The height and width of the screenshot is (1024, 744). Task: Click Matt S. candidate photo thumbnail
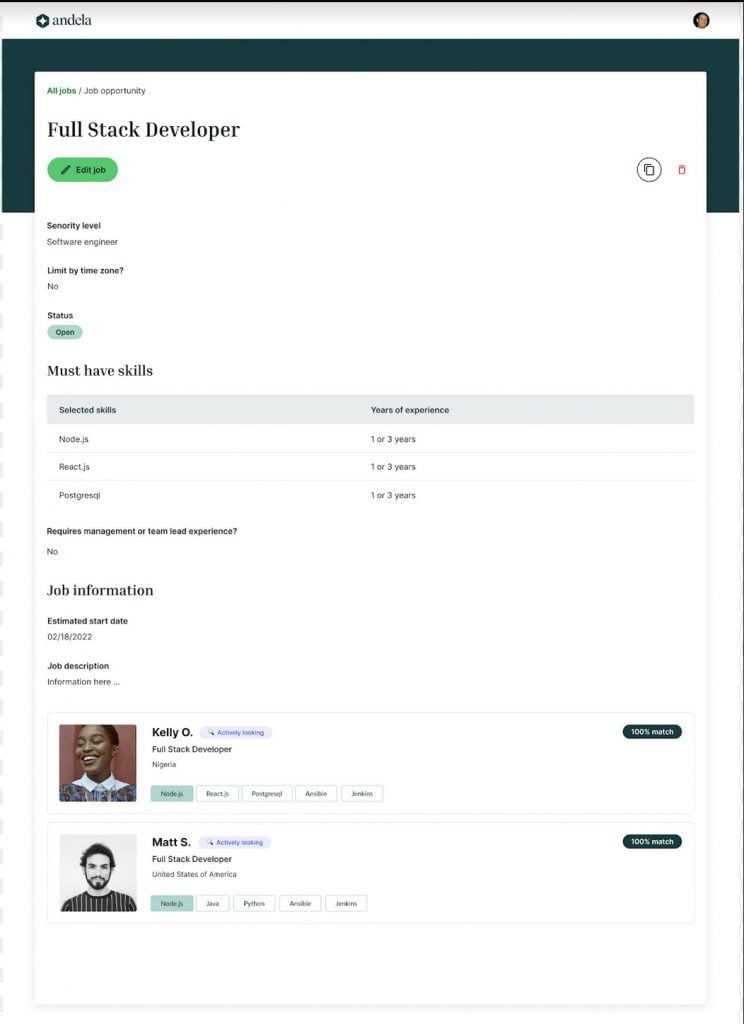click(x=97, y=874)
